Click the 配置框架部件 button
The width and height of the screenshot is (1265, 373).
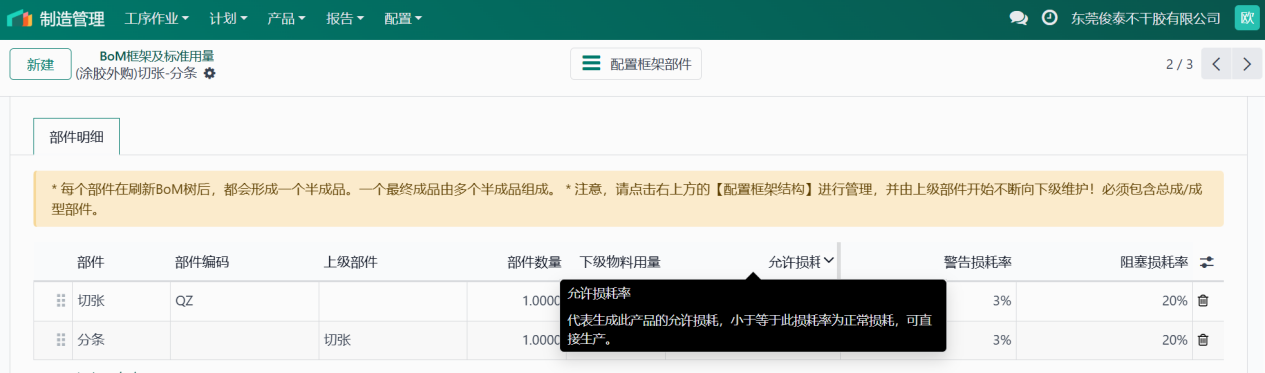pos(636,63)
